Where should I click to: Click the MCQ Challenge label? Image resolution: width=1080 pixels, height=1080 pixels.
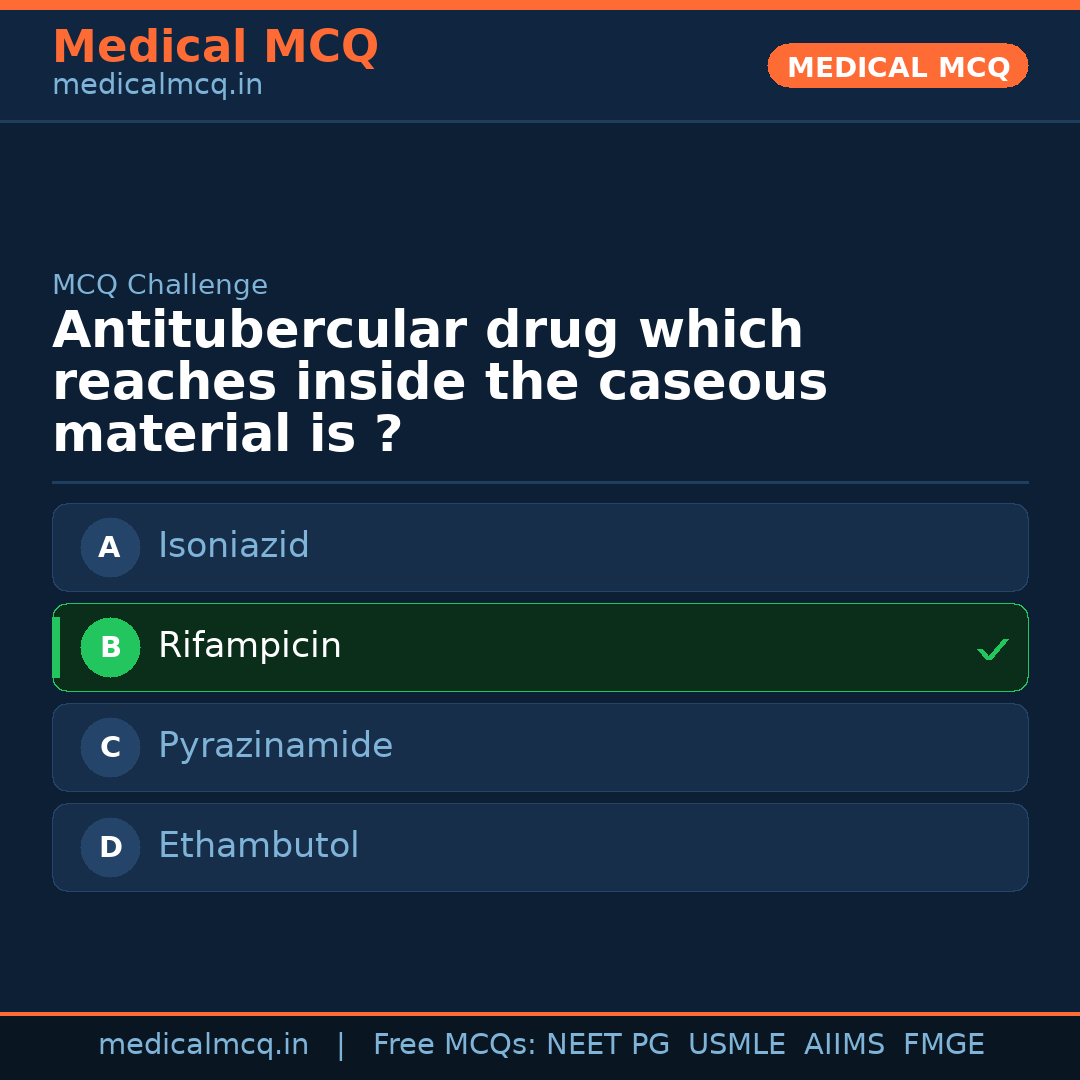point(160,286)
